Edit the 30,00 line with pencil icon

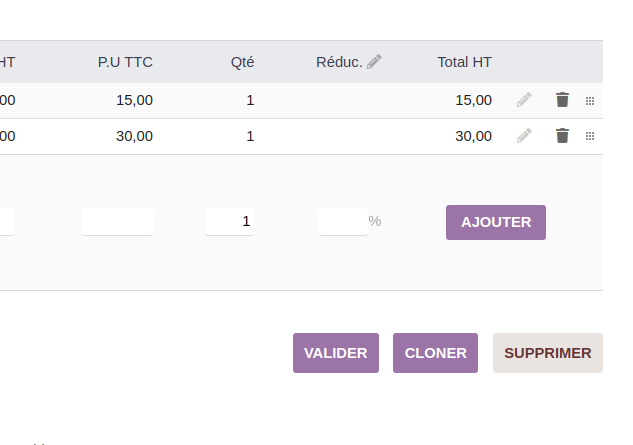point(524,136)
